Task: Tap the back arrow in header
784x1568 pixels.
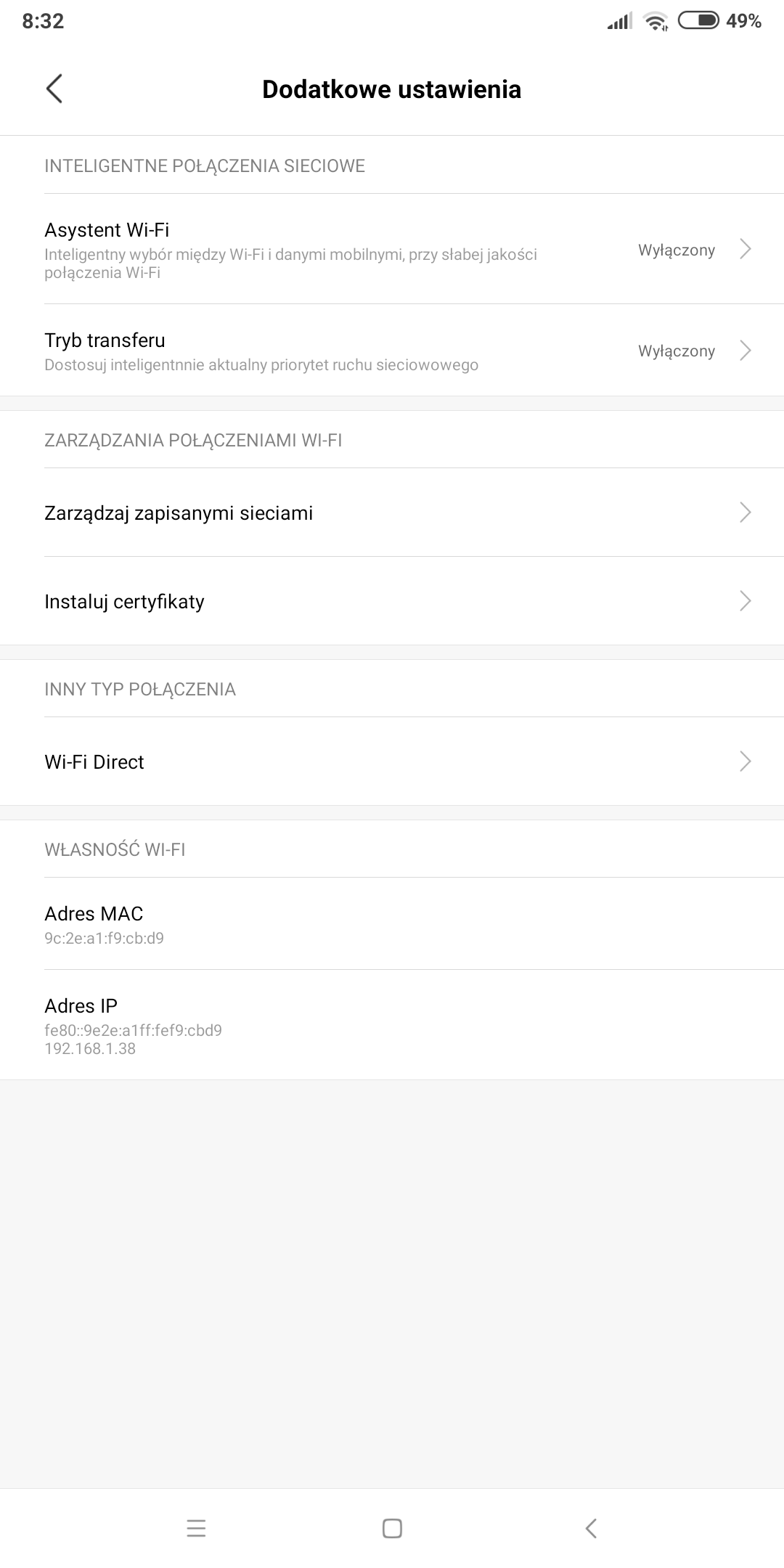Action: [54, 89]
